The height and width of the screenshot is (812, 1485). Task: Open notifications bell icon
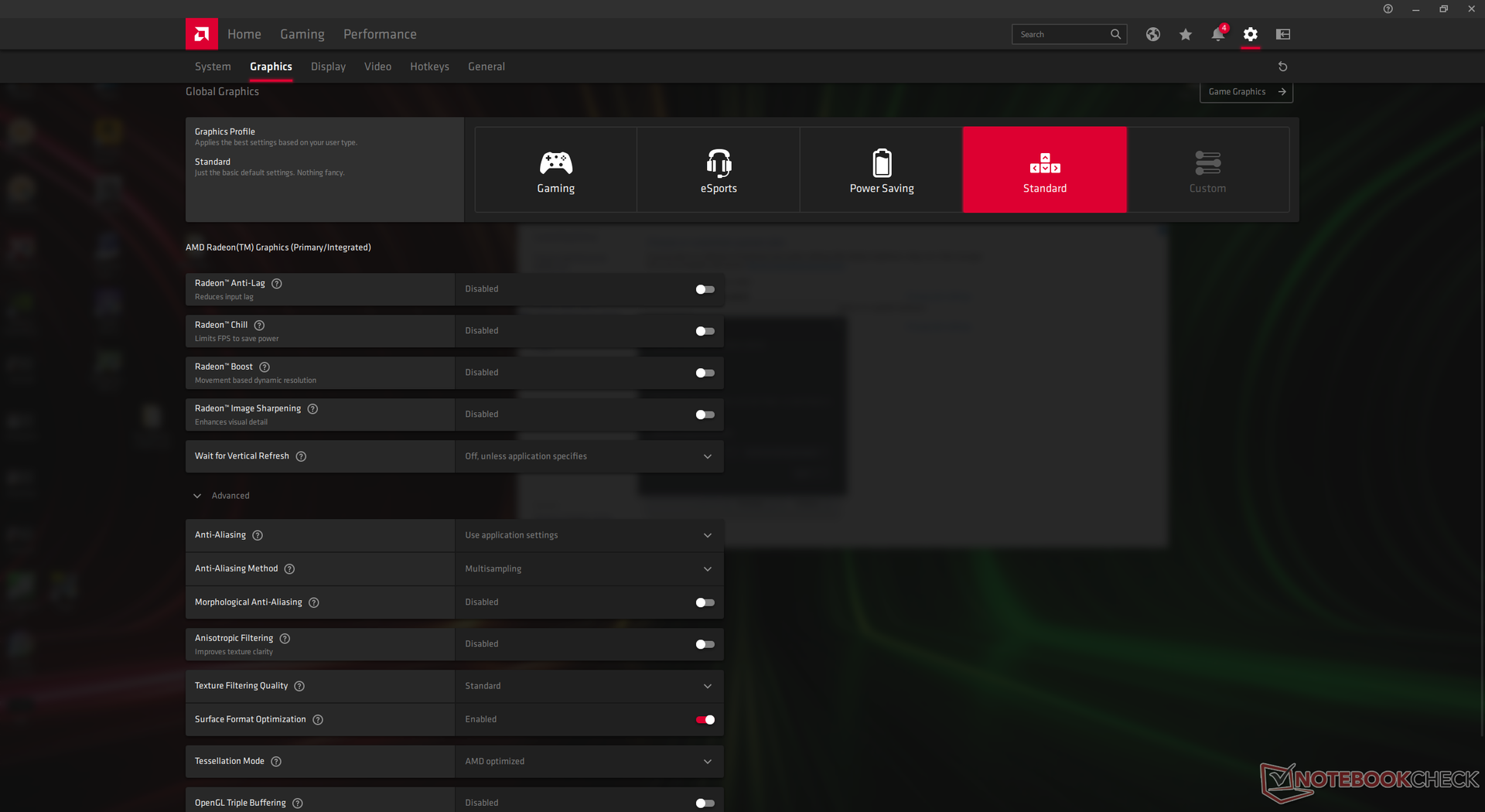1218,34
